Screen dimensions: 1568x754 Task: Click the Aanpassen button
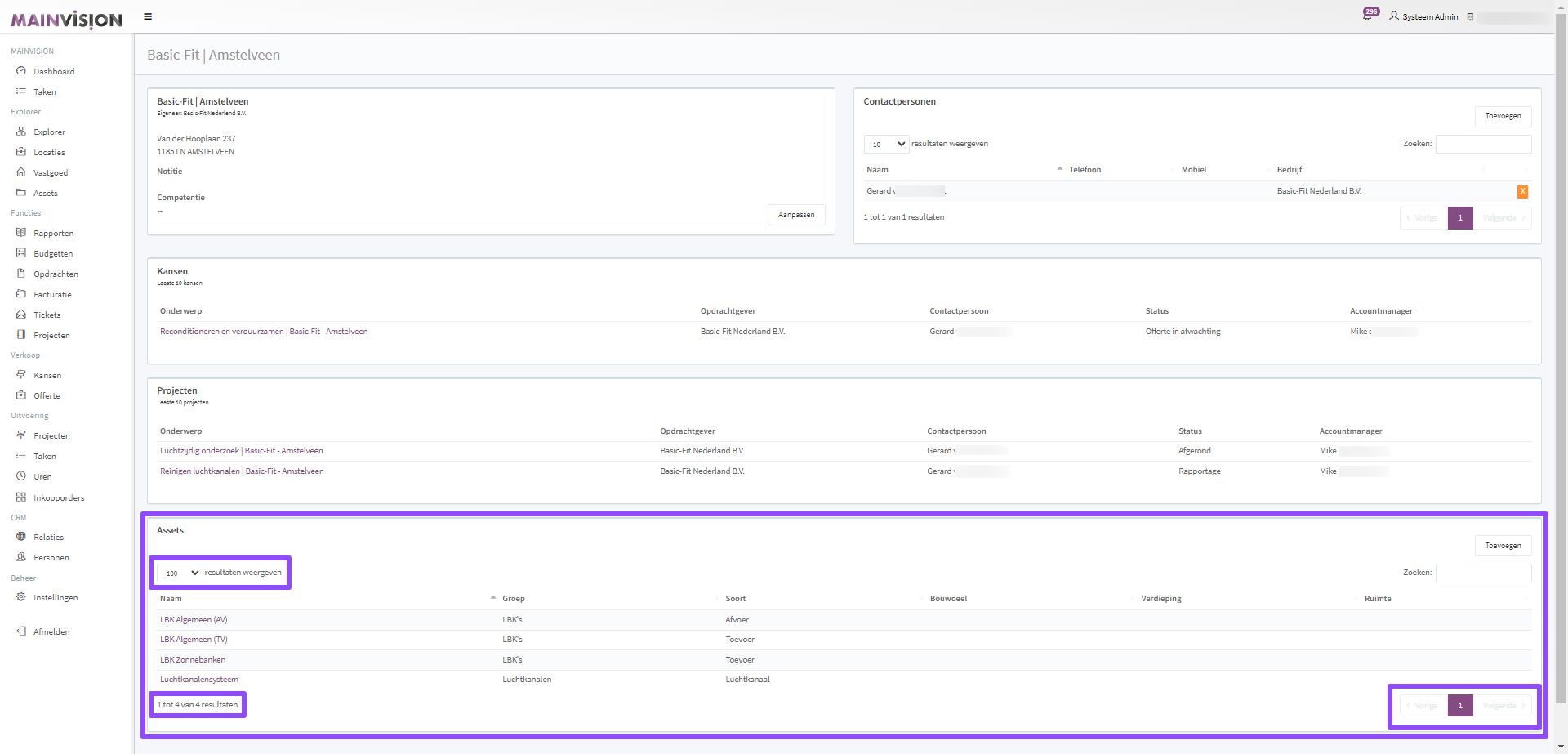tap(795, 215)
